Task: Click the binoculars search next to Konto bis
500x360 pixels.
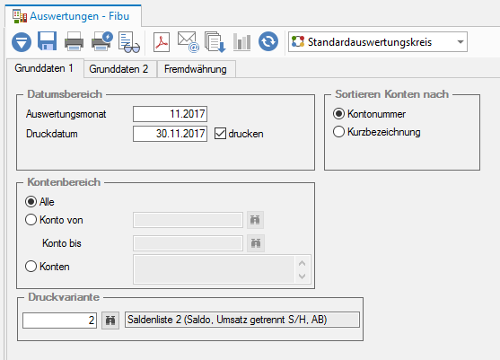Action: pos(256,243)
